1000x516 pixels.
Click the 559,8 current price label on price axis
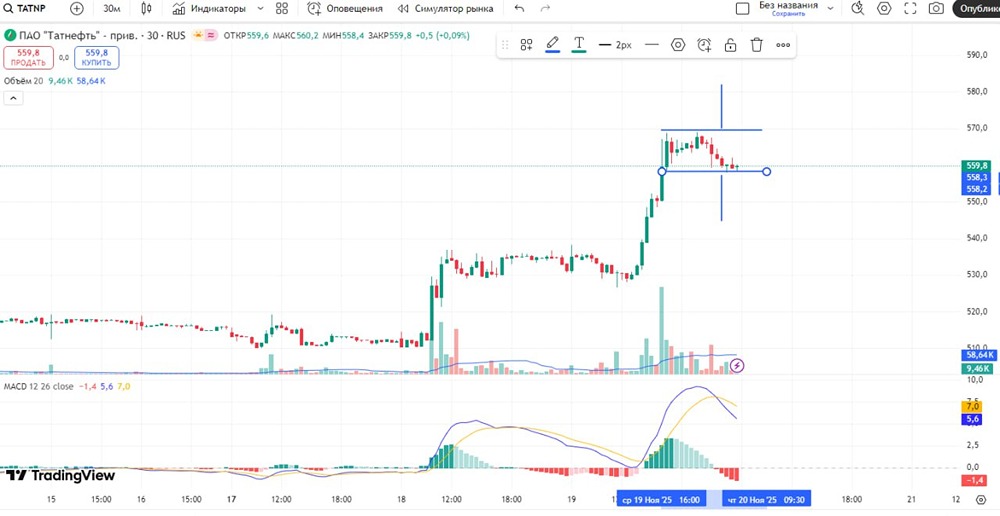[976, 166]
